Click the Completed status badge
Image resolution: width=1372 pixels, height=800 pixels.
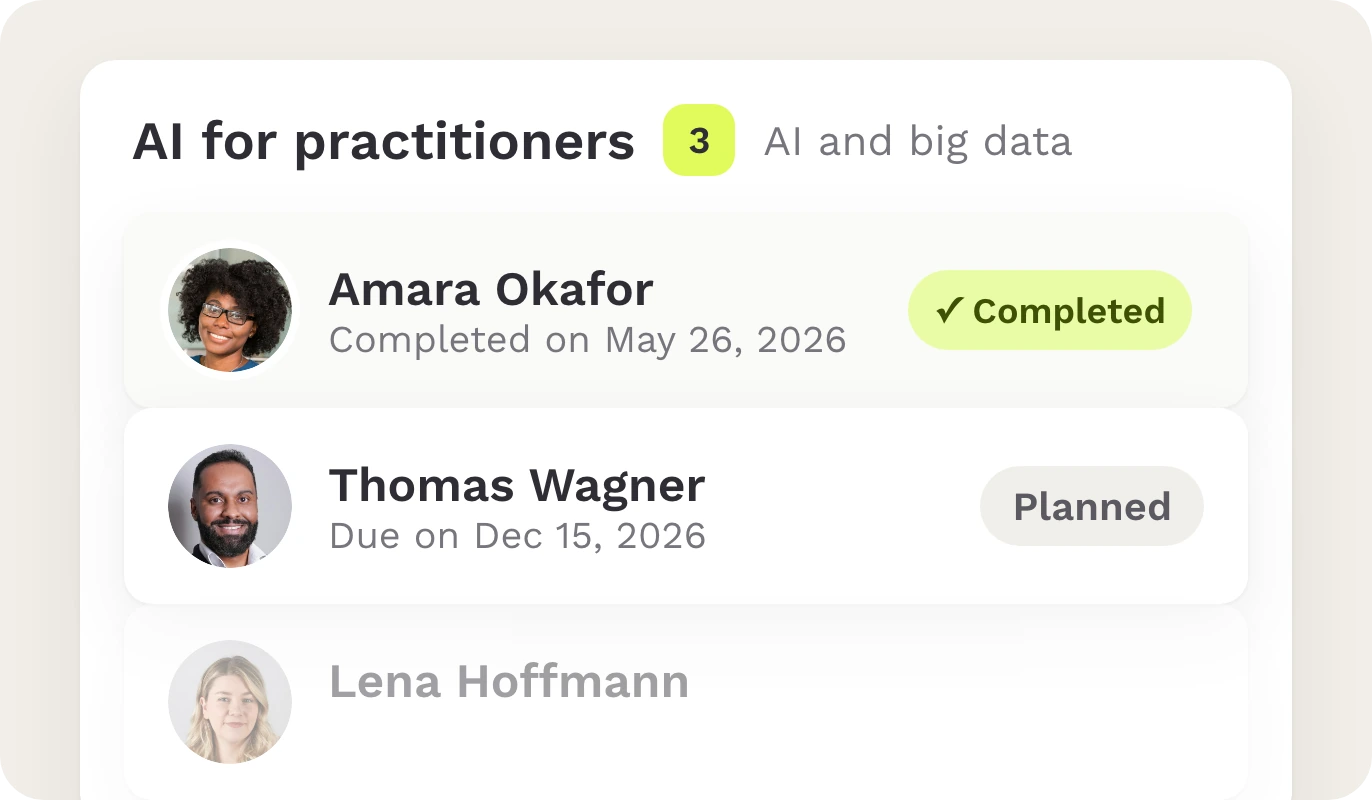tap(1050, 310)
